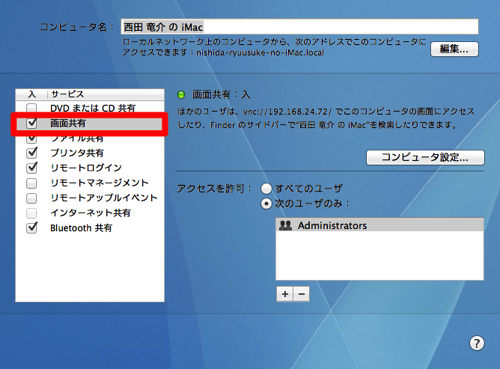Click the 入 column header
The image size is (500, 369).
click(32, 94)
